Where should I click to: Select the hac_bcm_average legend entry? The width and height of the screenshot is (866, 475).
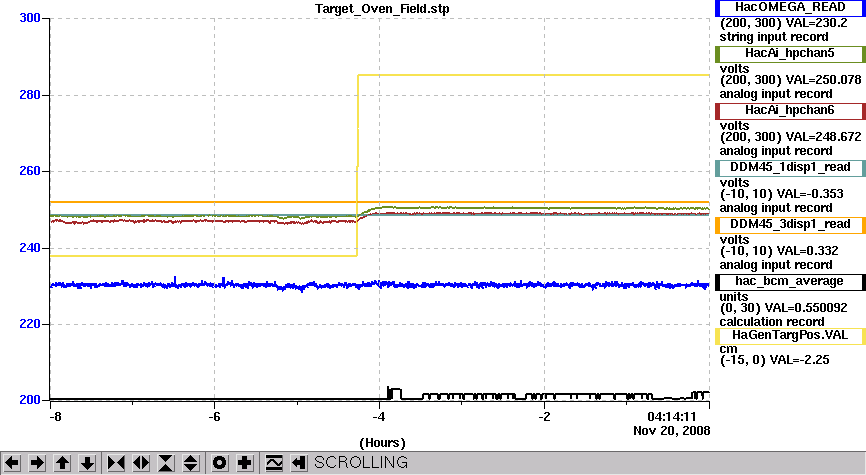[x=790, y=282]
